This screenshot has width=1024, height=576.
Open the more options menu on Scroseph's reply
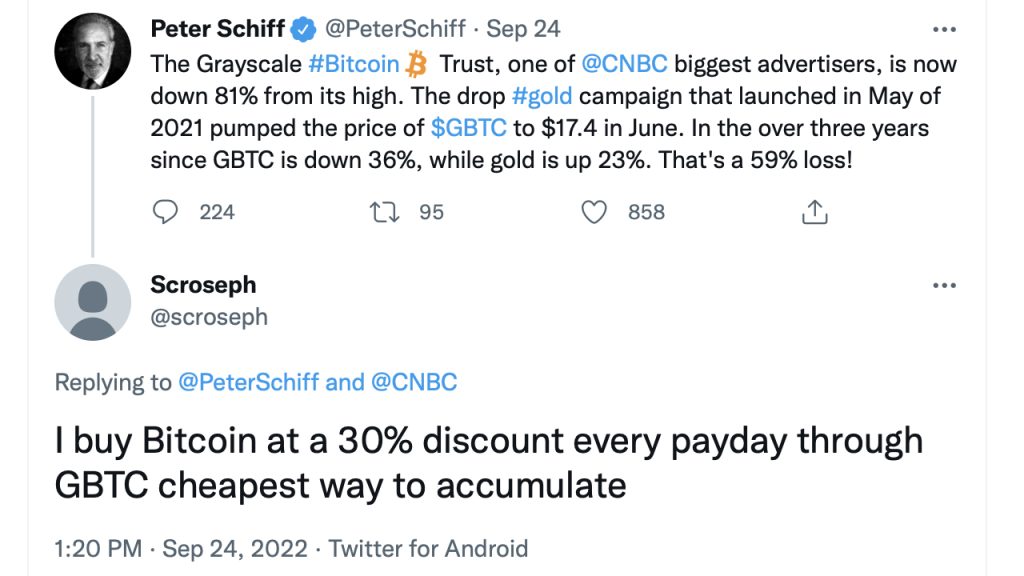[945, 284]
